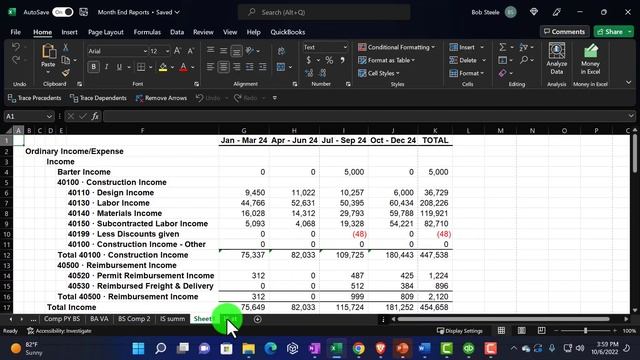Open Chrome from the Windows taskbar
This screenshot has width=640, height=360.
coord(358,349)
